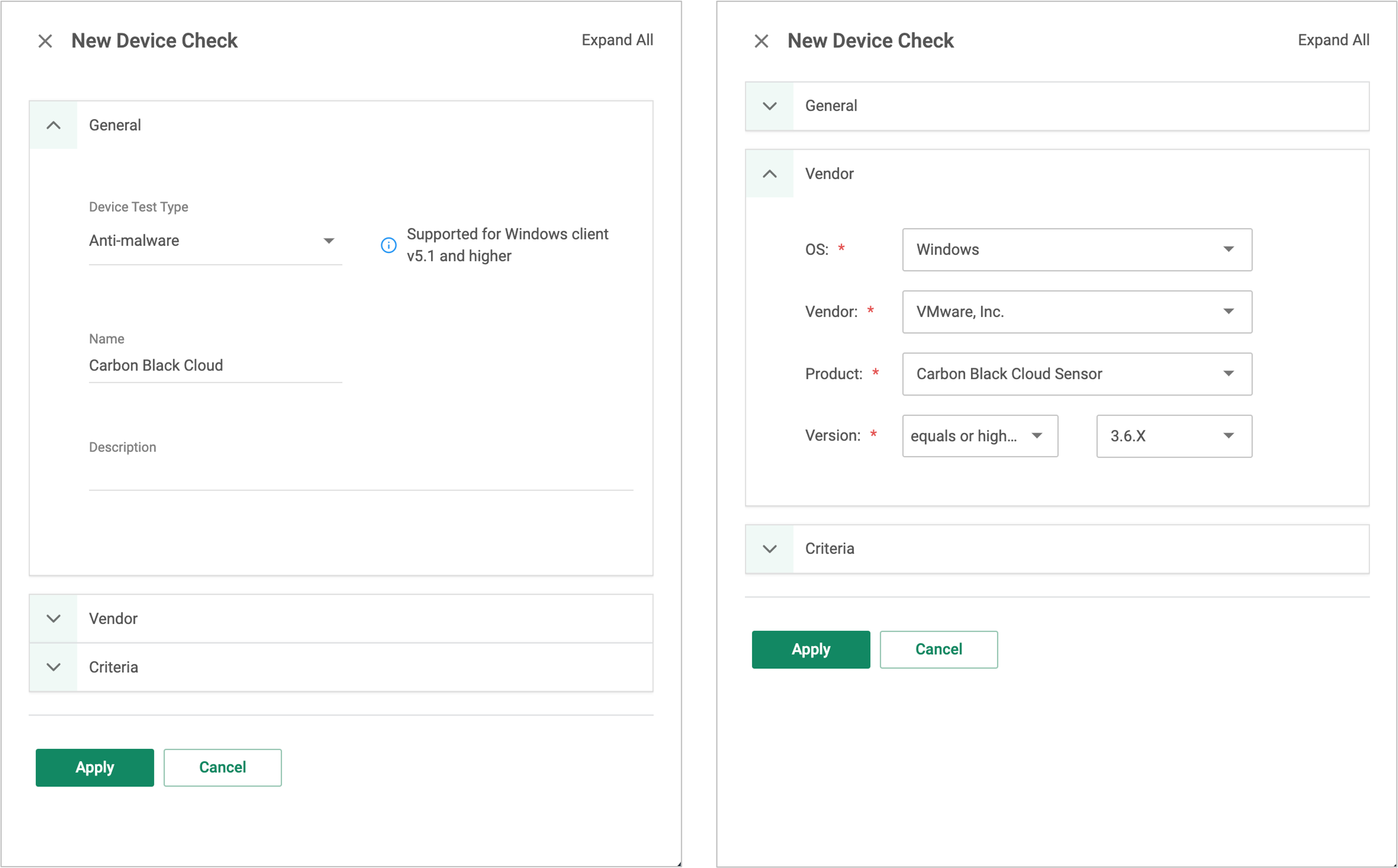
Task: Click the info icon beside Windows client note
Action: (x=389, y=245)
